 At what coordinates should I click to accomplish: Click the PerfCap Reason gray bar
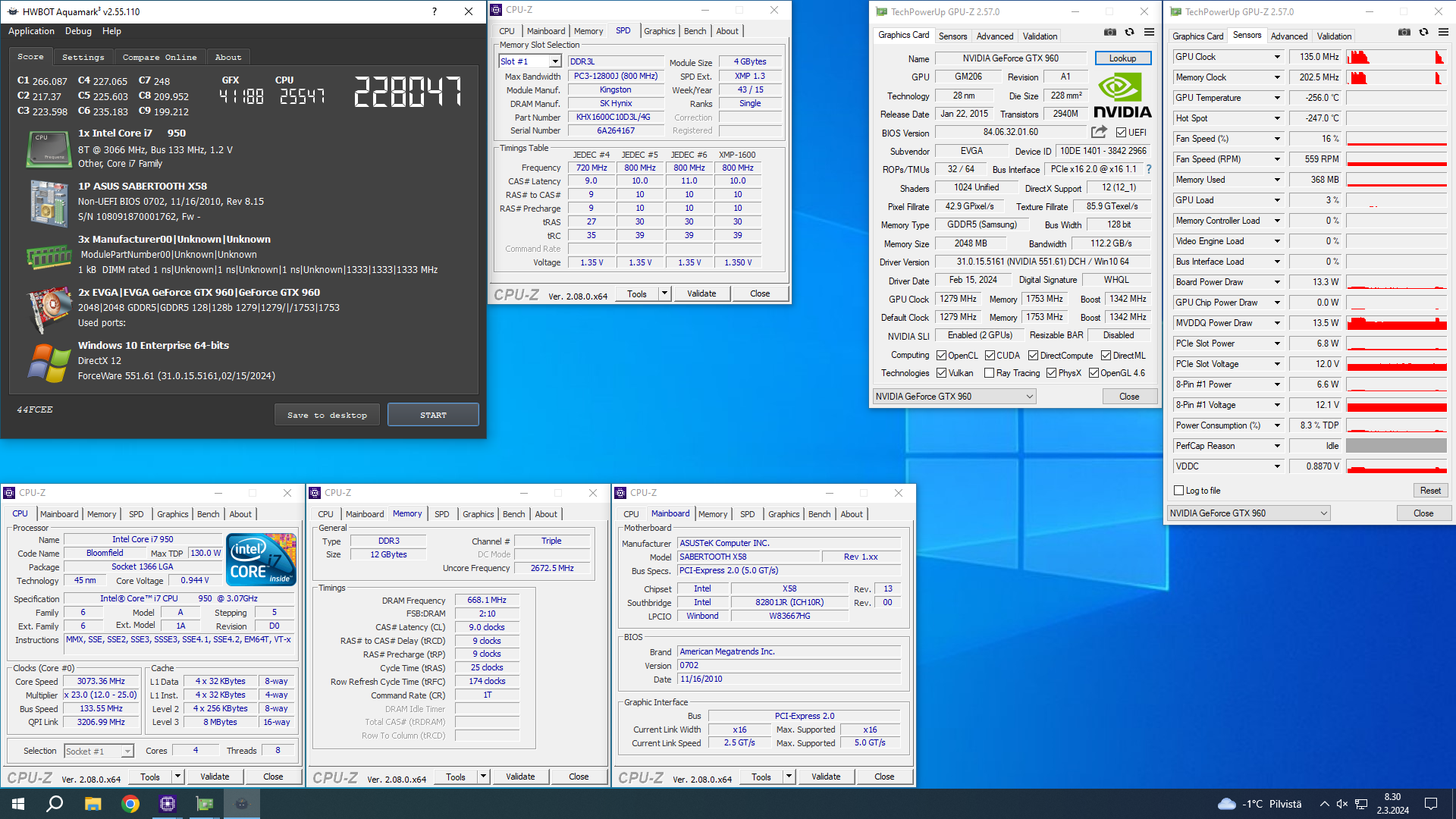1396,446
